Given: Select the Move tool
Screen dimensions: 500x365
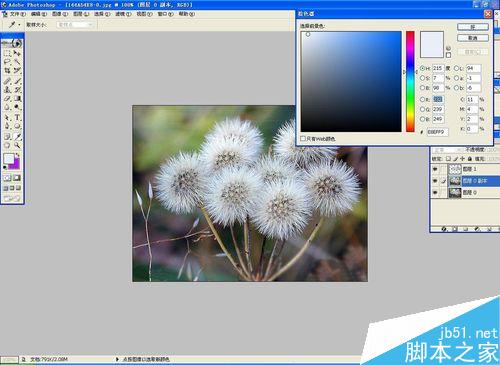Looking at the screenshot, I should click(x=17, y=53).
